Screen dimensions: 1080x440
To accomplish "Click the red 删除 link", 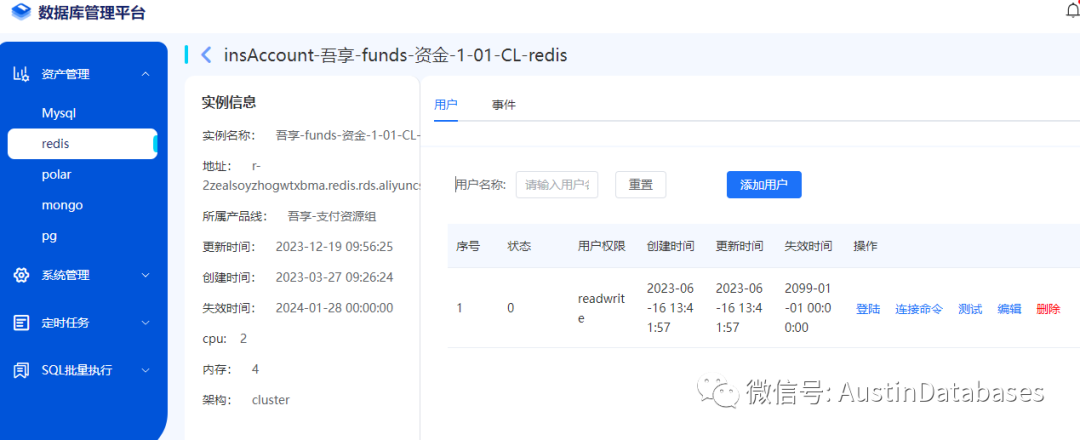I will pyautogui.click(x=1048, y=309).
